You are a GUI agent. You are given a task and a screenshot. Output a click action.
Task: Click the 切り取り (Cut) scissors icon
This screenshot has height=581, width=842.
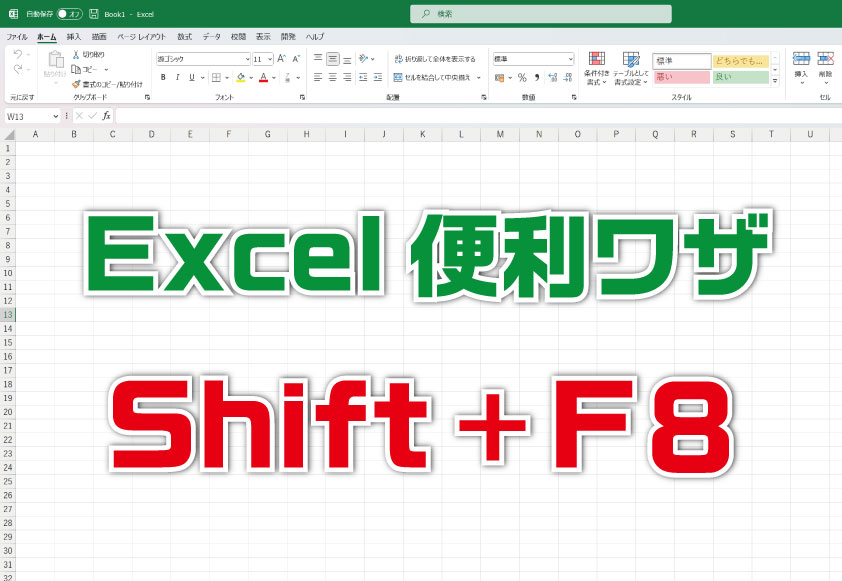click(76, 54)
